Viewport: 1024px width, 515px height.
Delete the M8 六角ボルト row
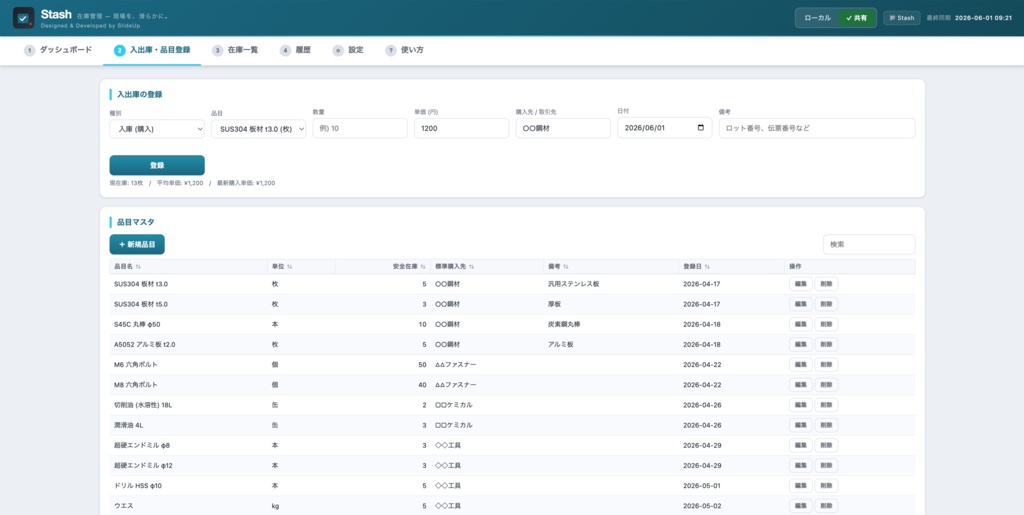click(826, 384)
